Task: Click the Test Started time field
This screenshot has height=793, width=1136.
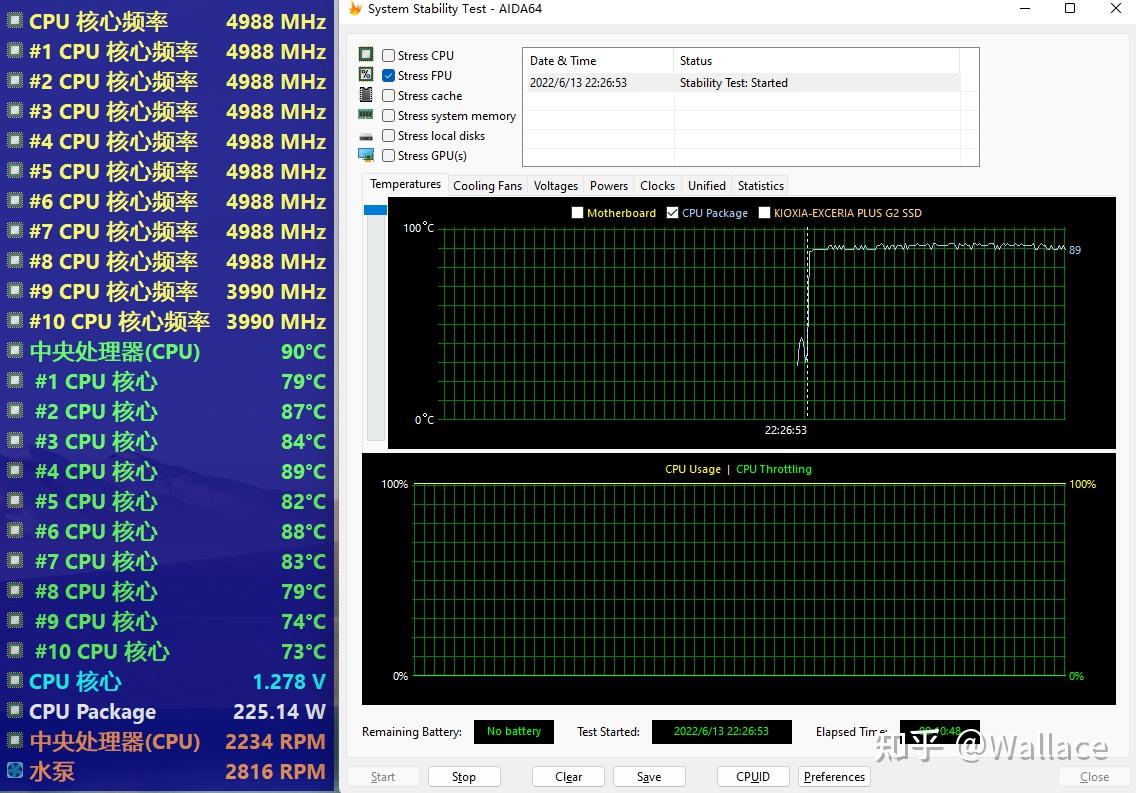Action: click(x=721, y=731)
